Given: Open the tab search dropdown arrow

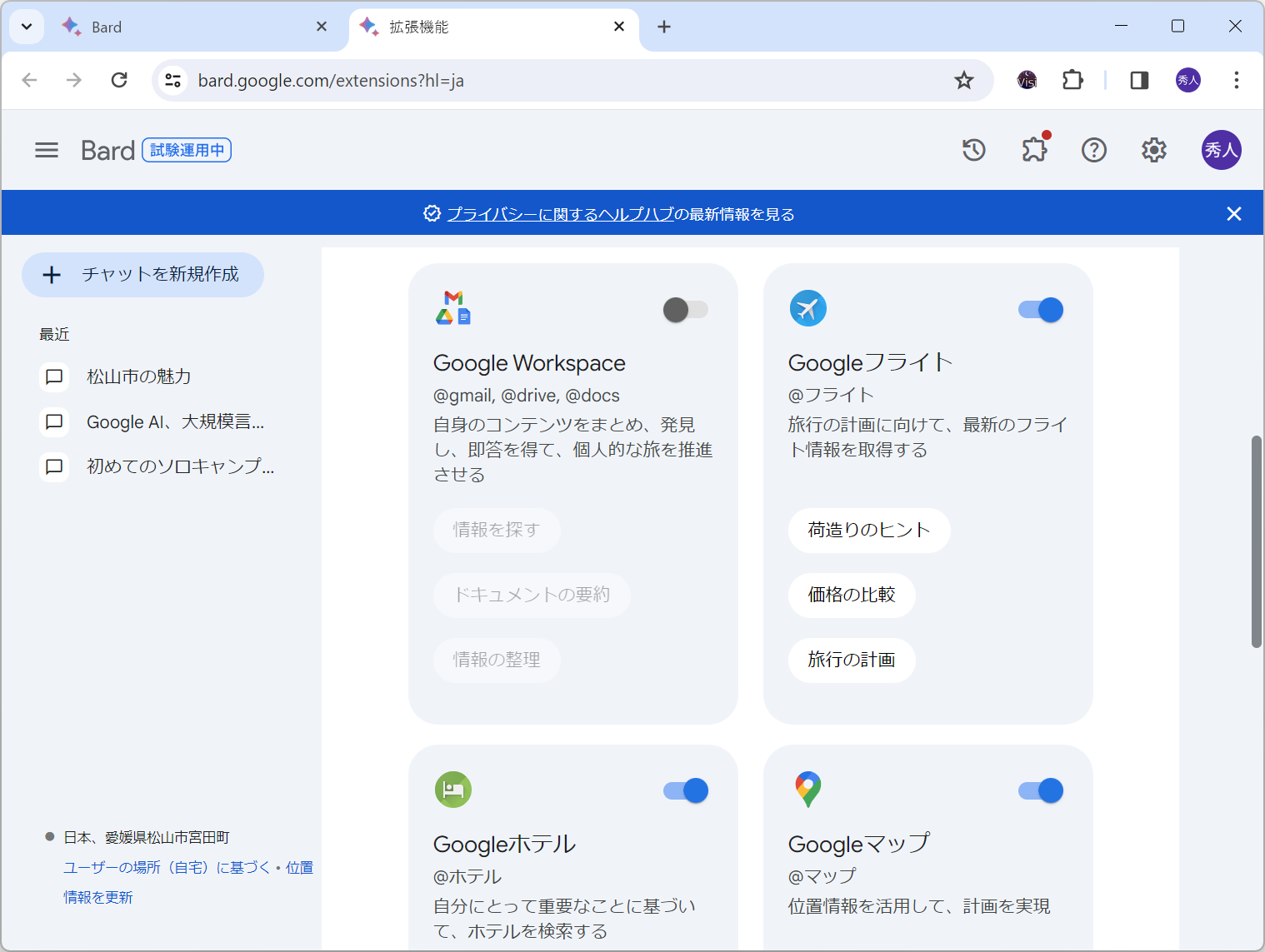Looking at the screenshot, I should 26,26.
